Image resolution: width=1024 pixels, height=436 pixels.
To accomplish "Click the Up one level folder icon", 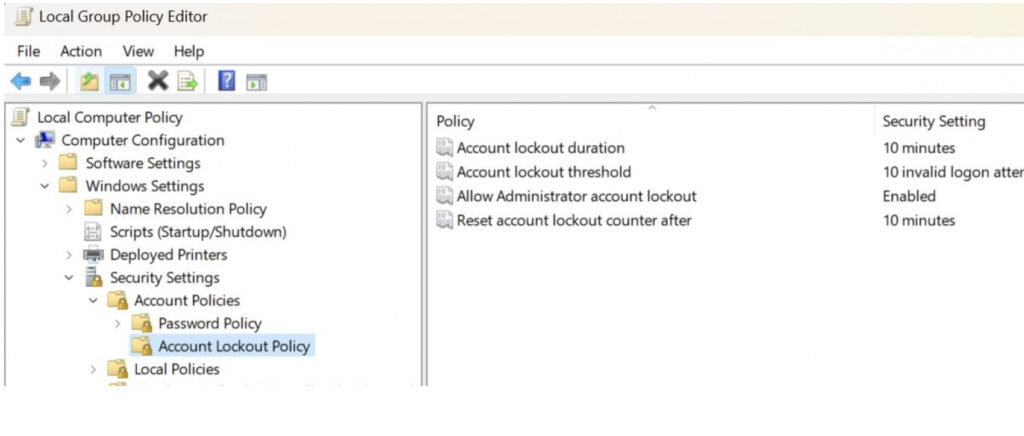I will pos(90,81).
